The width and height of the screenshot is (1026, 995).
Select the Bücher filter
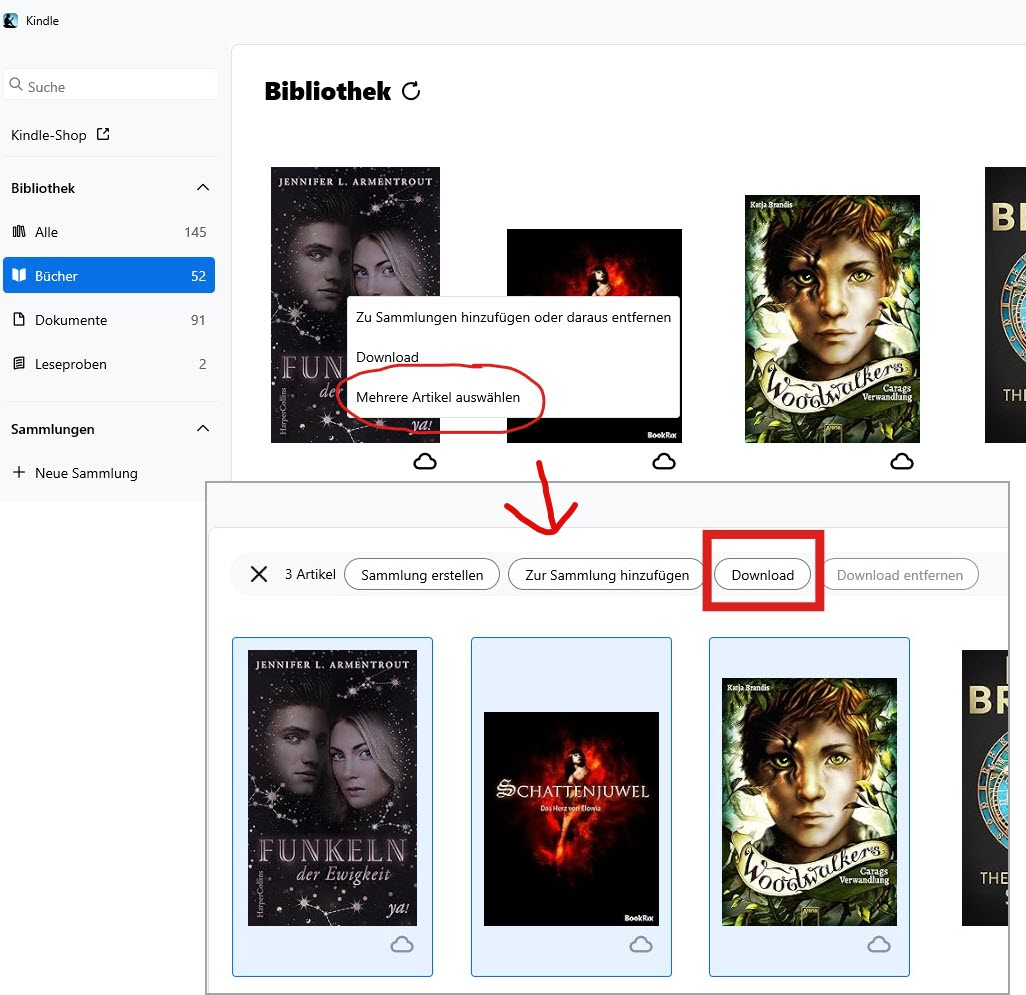point(109,275)
